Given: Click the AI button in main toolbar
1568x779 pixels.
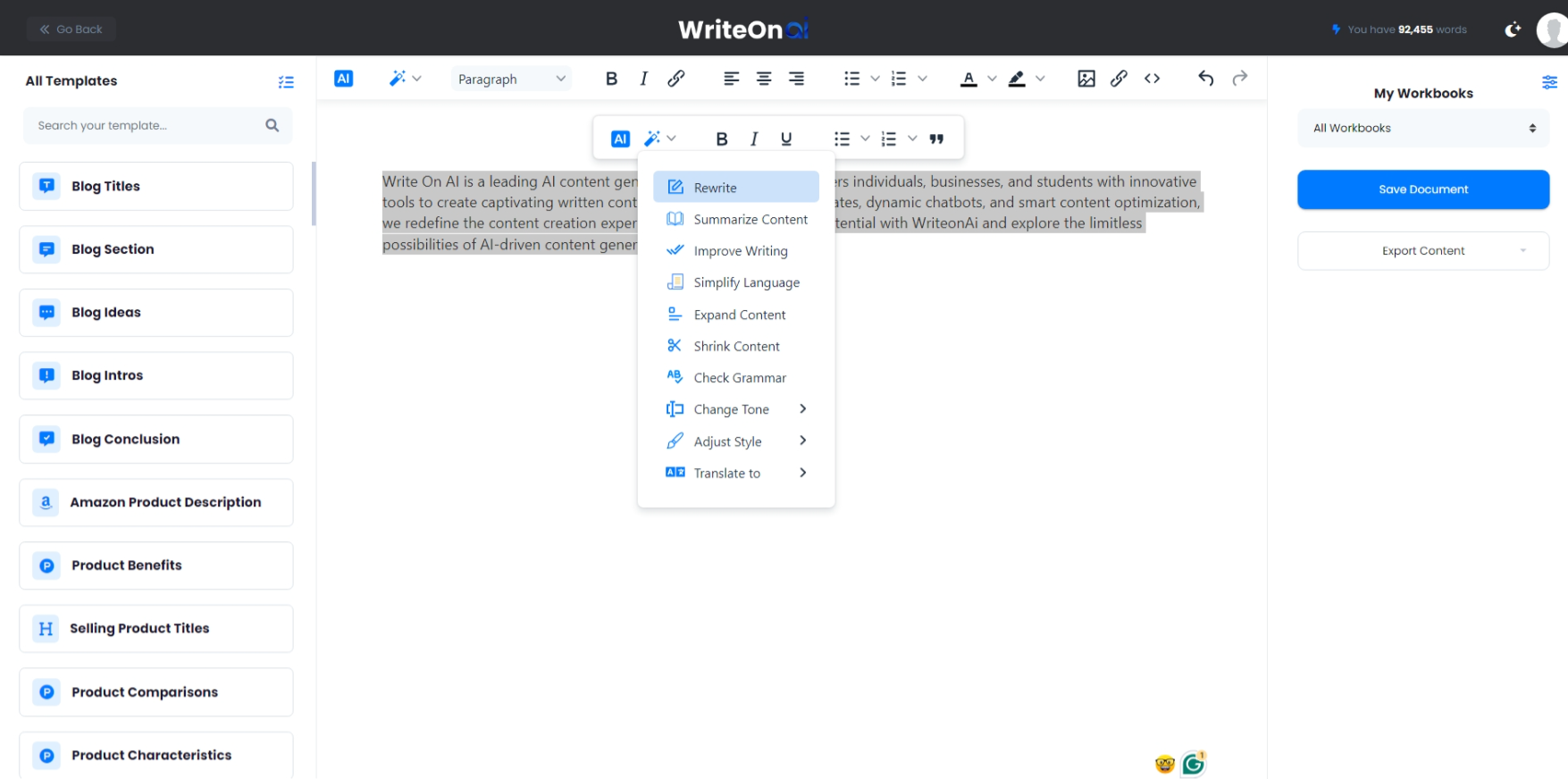Looking at the screenshot, I should (343, 79).
